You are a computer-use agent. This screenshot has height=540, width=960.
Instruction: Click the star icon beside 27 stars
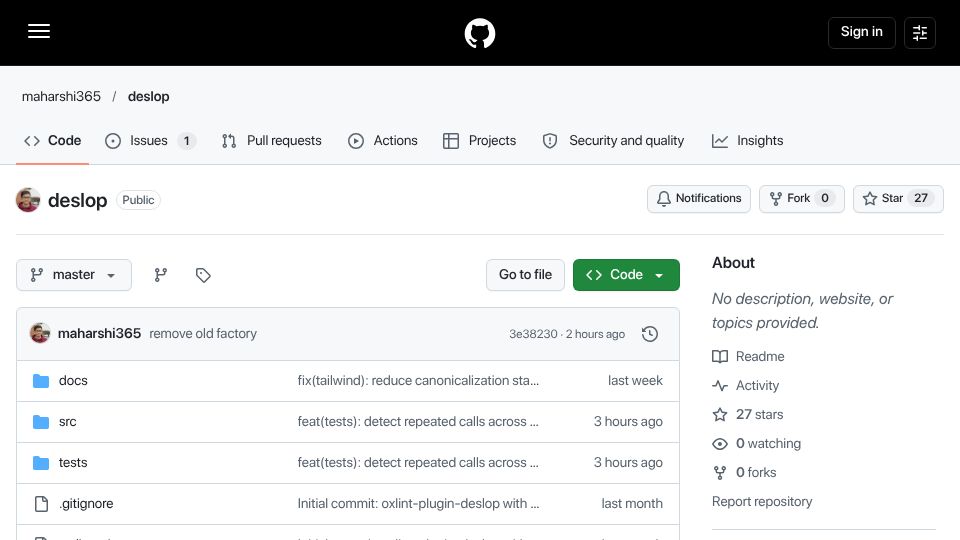720,414
